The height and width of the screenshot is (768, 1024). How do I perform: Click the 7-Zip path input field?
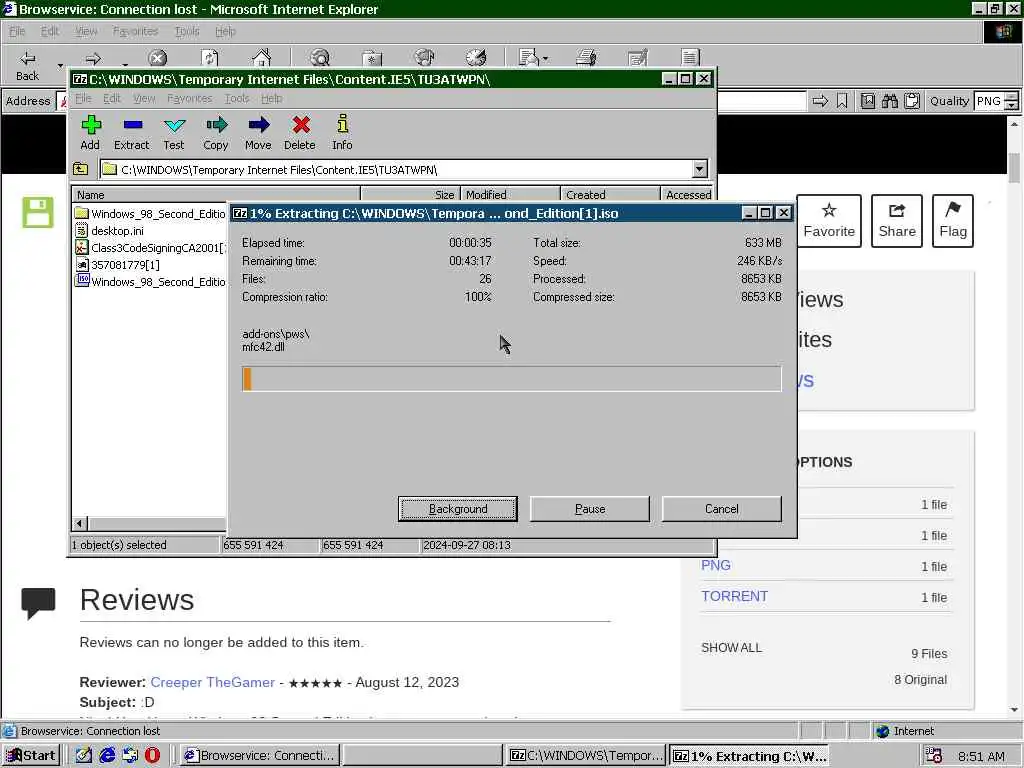click(x=396, y=170)
